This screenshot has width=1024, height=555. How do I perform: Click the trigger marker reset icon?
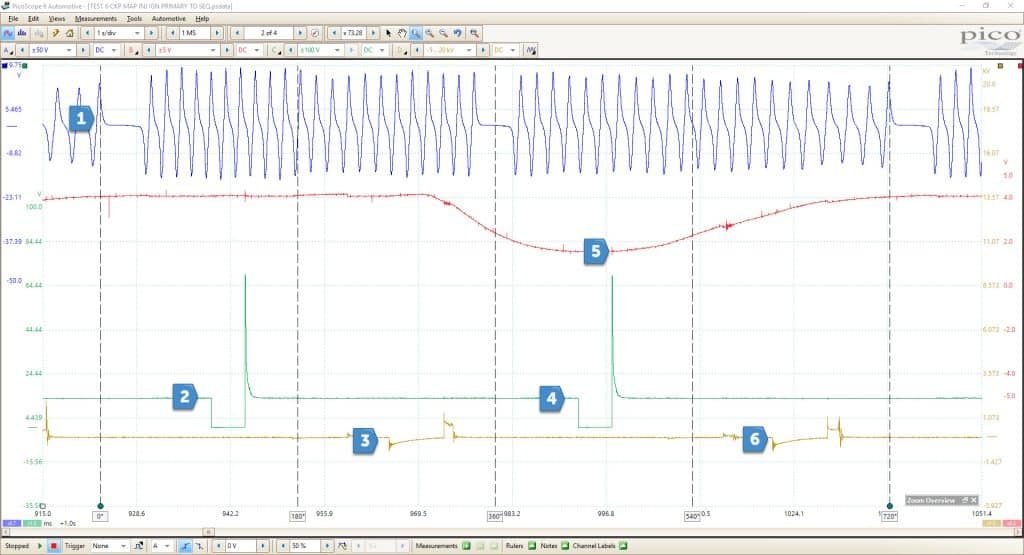[342, 546]
